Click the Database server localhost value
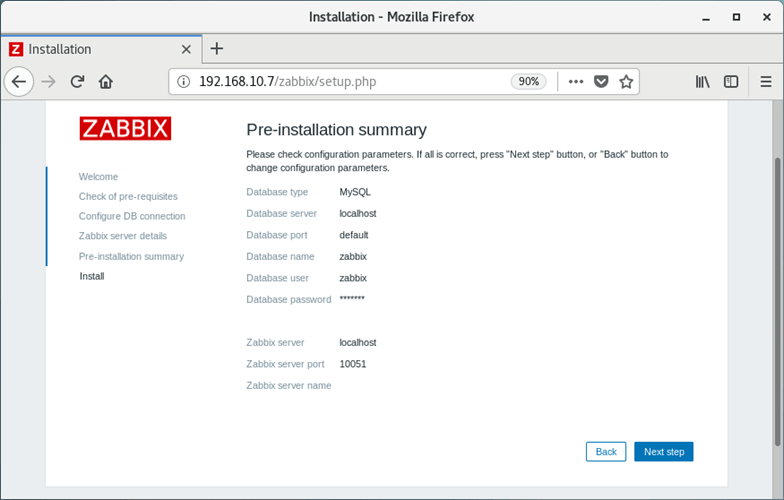This screenshot has width=784, height=500. 358,214
